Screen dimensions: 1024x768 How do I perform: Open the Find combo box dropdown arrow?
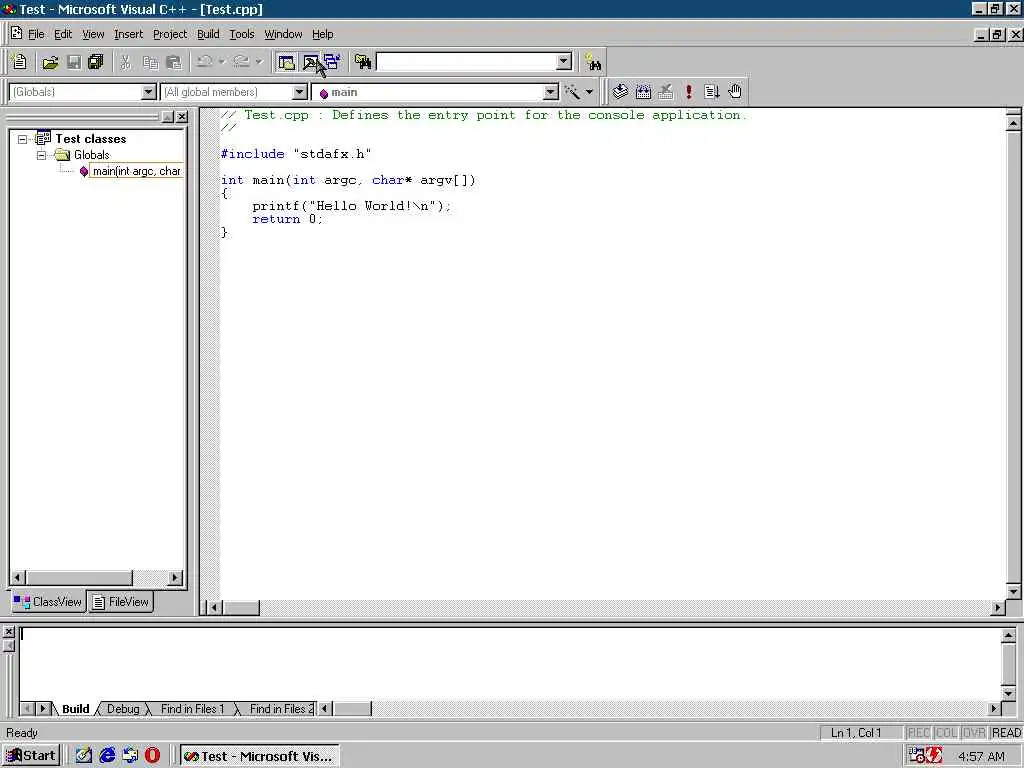pyautogui.click(x=564, y=62)
